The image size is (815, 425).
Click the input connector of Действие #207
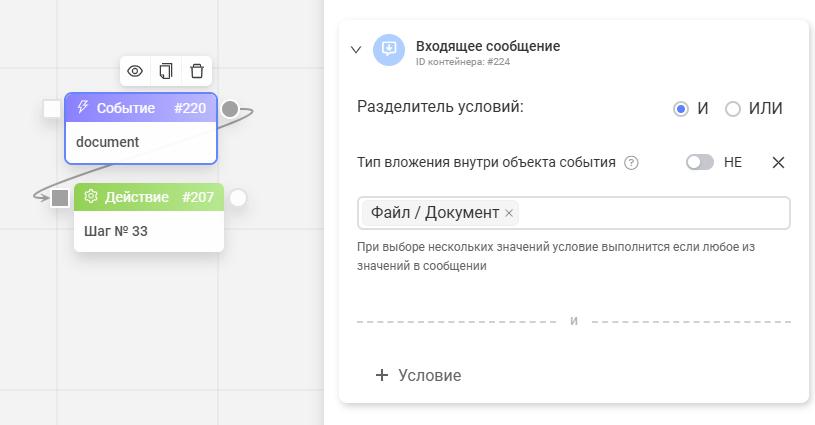[x=60, y=198]
